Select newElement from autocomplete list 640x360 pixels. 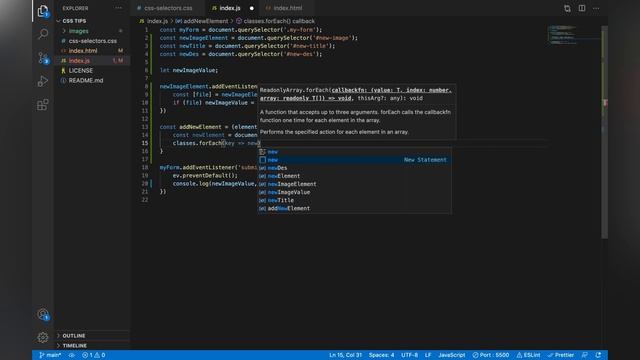[354, 176]
